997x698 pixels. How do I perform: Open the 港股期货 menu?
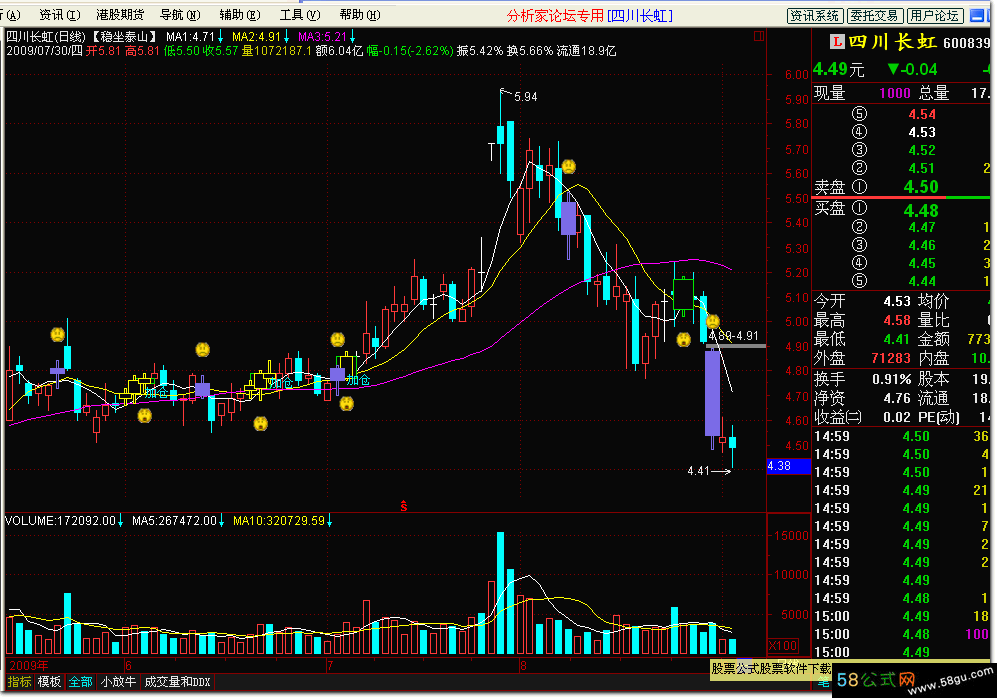click(120, 15)
